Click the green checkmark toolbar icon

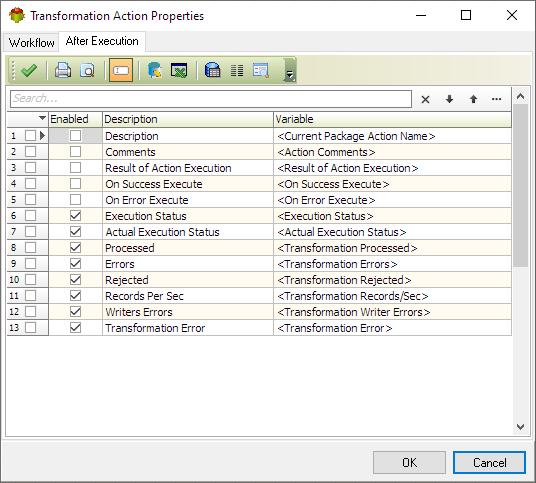29,70
